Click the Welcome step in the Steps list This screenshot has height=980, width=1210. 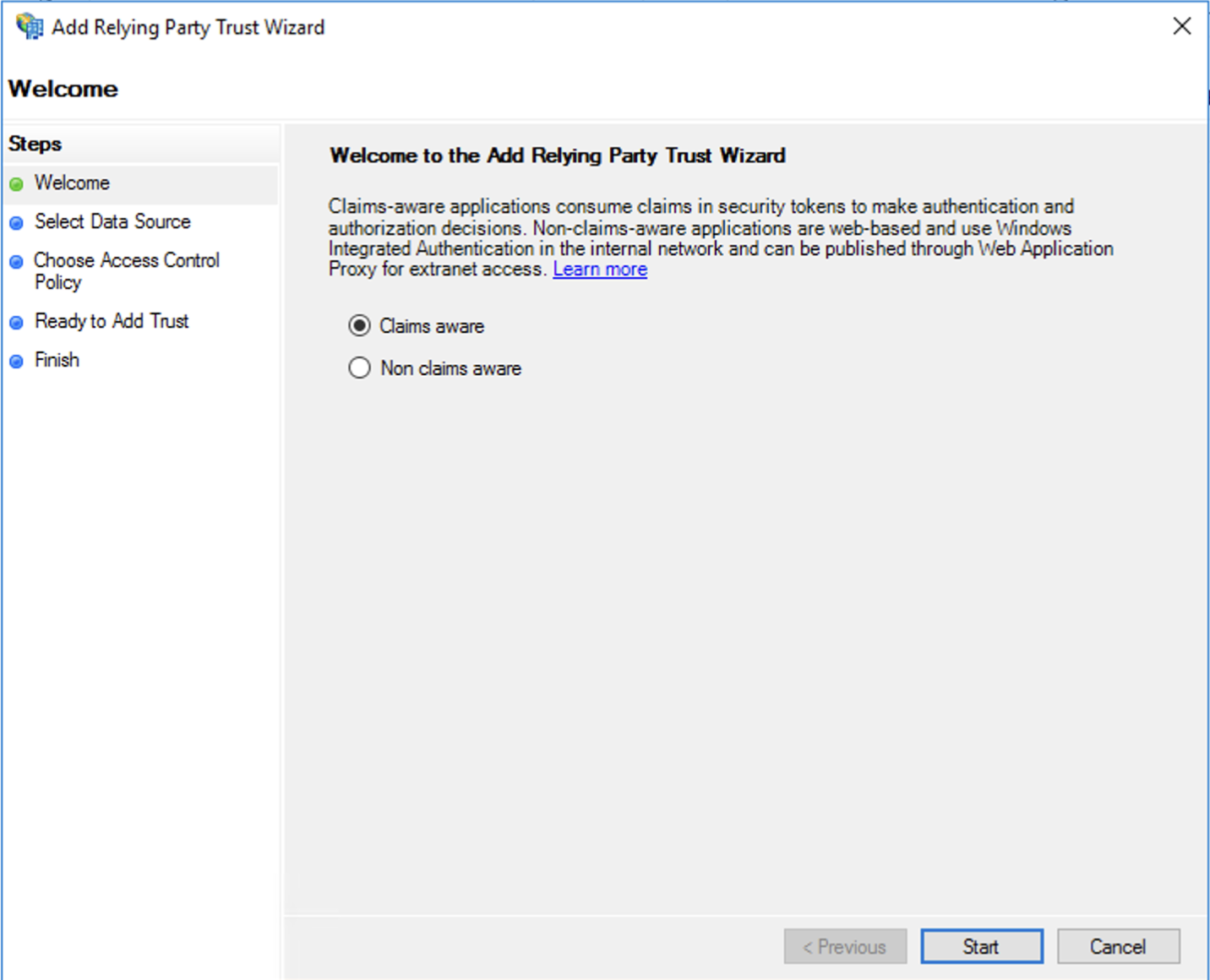coord(72,183)
